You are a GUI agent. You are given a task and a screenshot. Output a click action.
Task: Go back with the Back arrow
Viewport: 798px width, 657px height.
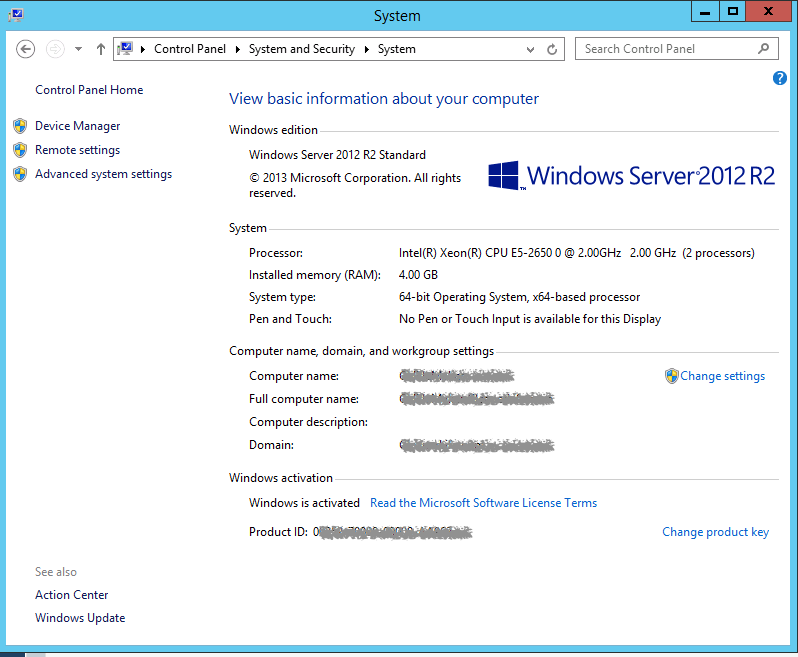(x=25, y=49)
